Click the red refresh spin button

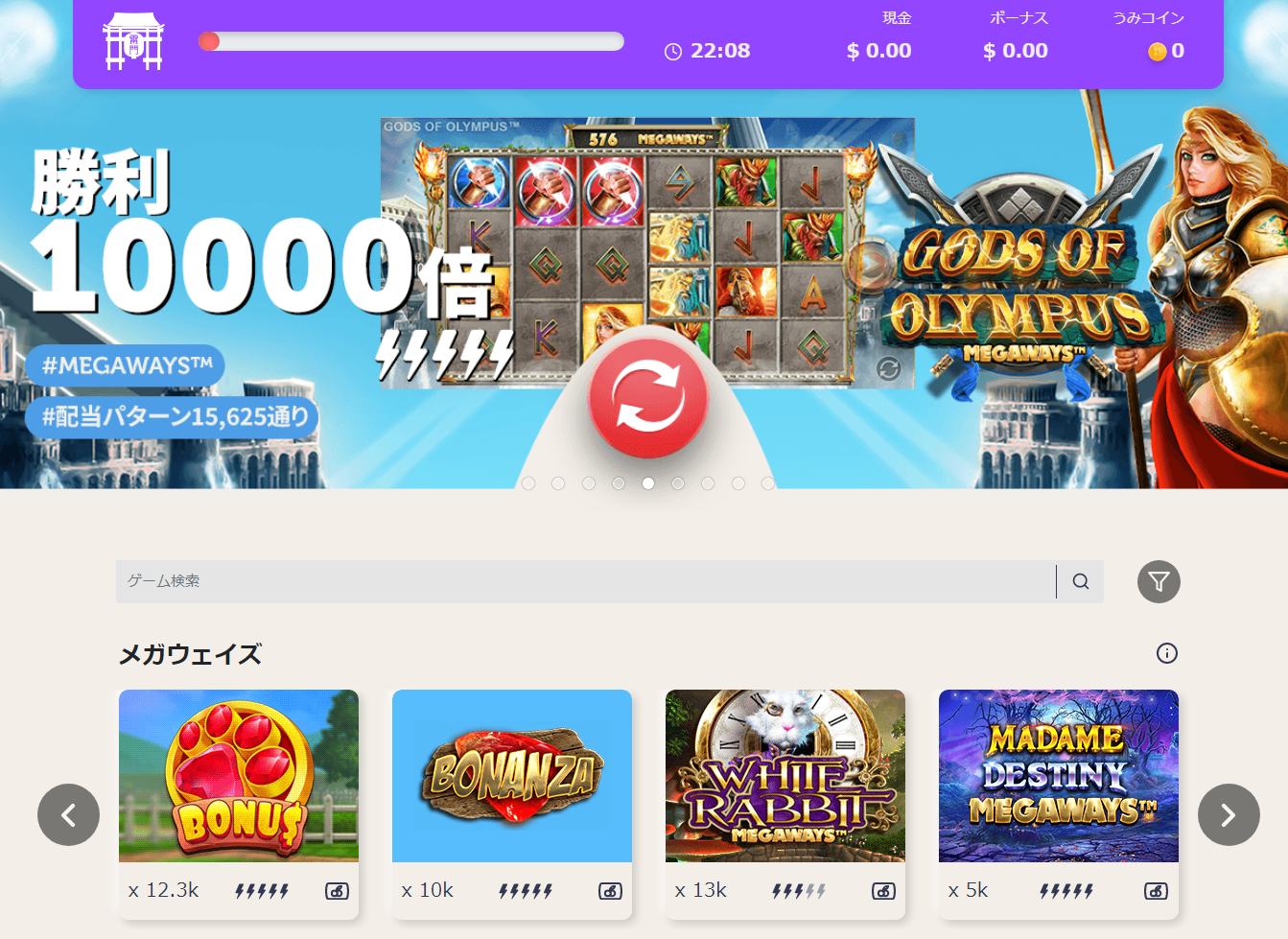pyautogui.click(x=648, y=398)
